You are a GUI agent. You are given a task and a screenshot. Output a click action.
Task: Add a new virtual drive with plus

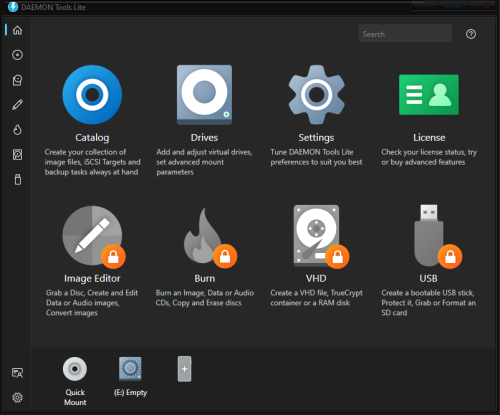click(x=184, y=369)
